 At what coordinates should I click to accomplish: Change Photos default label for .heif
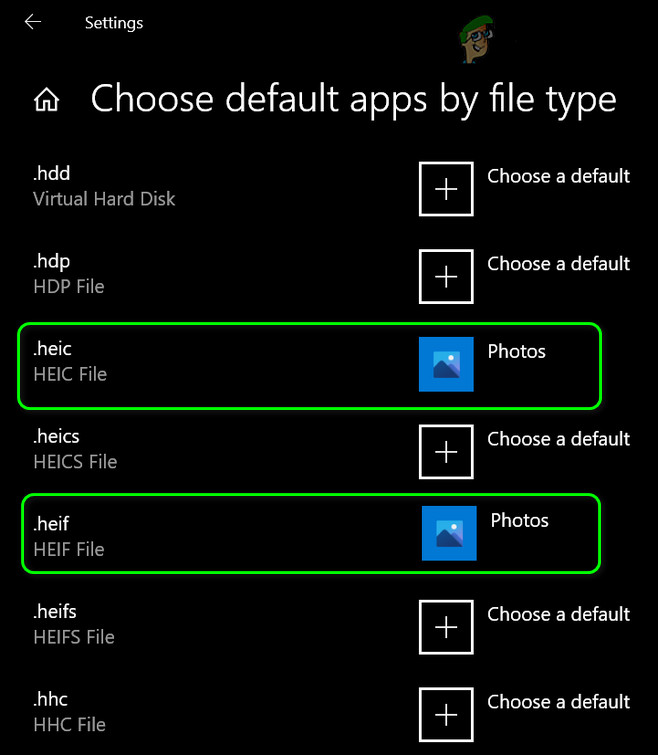point(519,520)
